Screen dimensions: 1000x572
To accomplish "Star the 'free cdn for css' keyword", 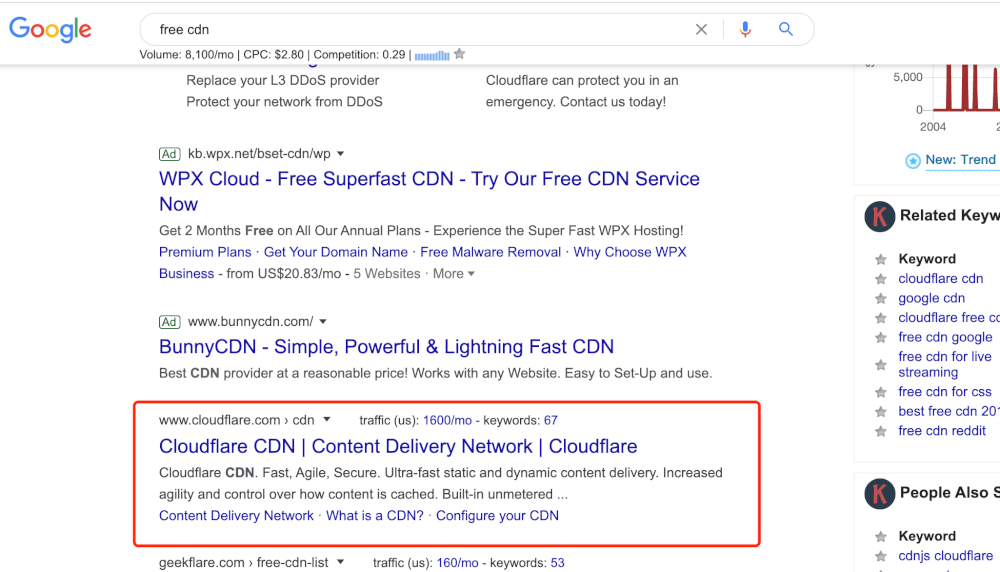I will (881, 392).
